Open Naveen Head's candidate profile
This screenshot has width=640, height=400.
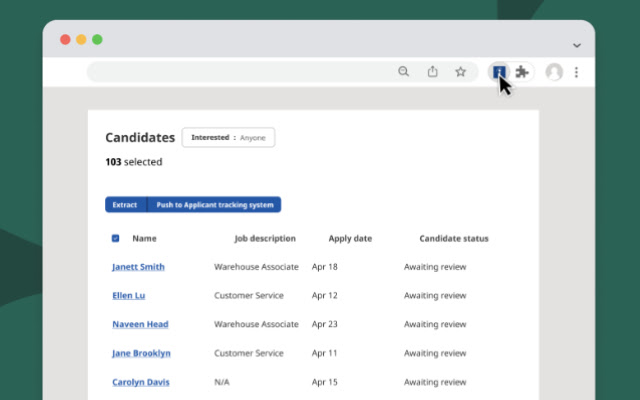(140, 324)
